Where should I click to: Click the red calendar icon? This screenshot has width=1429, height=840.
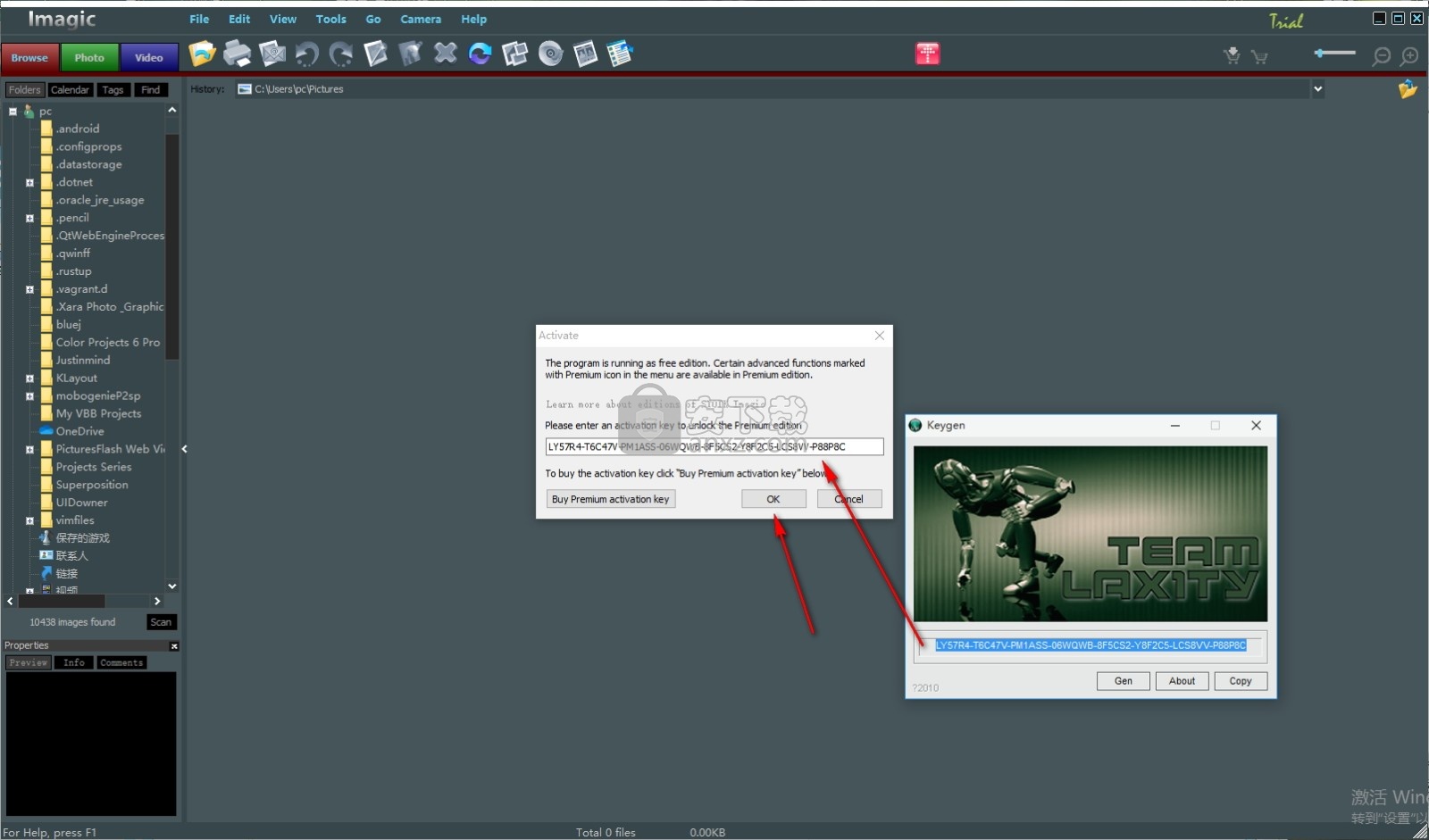(927, 54)
